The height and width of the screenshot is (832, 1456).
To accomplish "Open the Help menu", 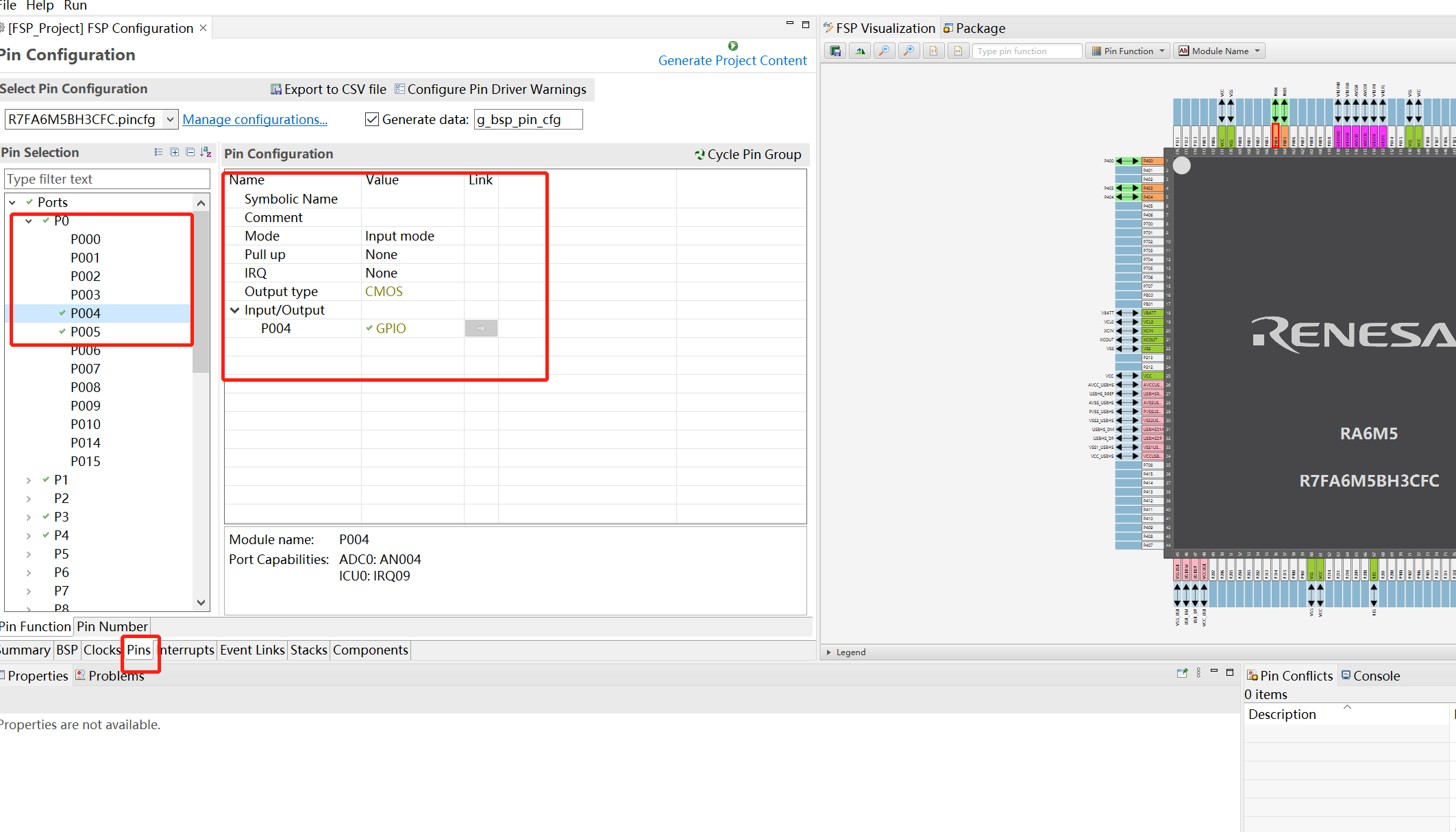I will [x=40, y=5].
